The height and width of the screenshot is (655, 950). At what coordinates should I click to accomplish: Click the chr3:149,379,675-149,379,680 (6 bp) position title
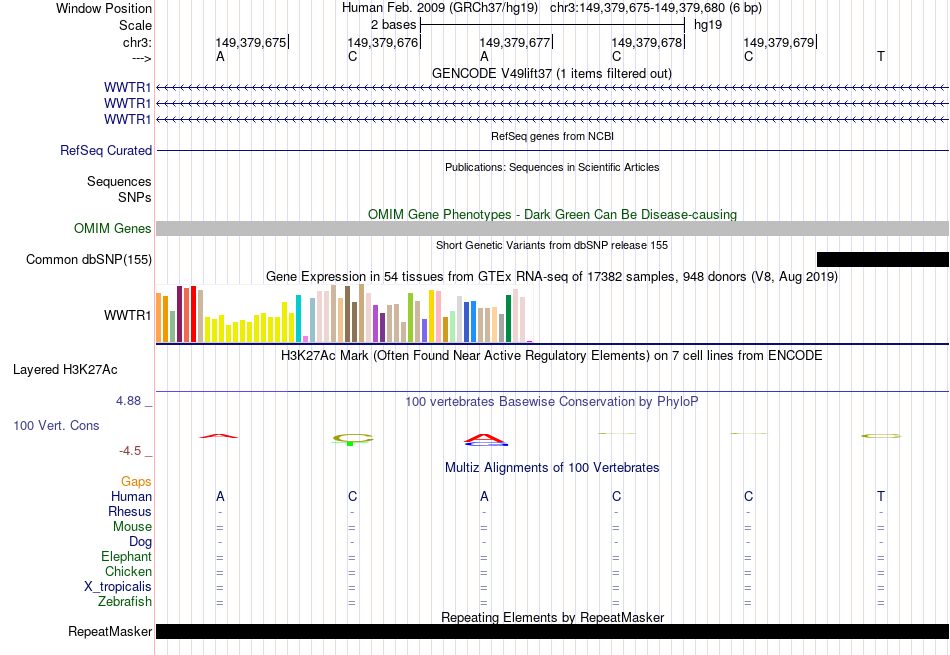(656, 8)
